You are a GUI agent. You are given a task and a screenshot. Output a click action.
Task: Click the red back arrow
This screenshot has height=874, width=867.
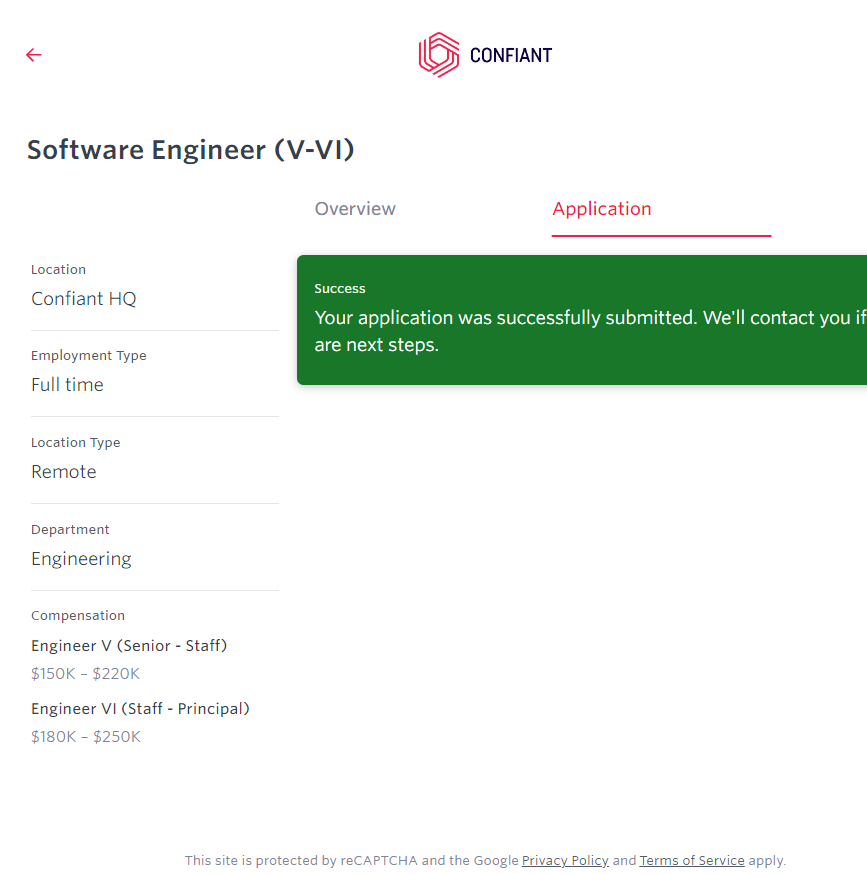tap(34, 55)
